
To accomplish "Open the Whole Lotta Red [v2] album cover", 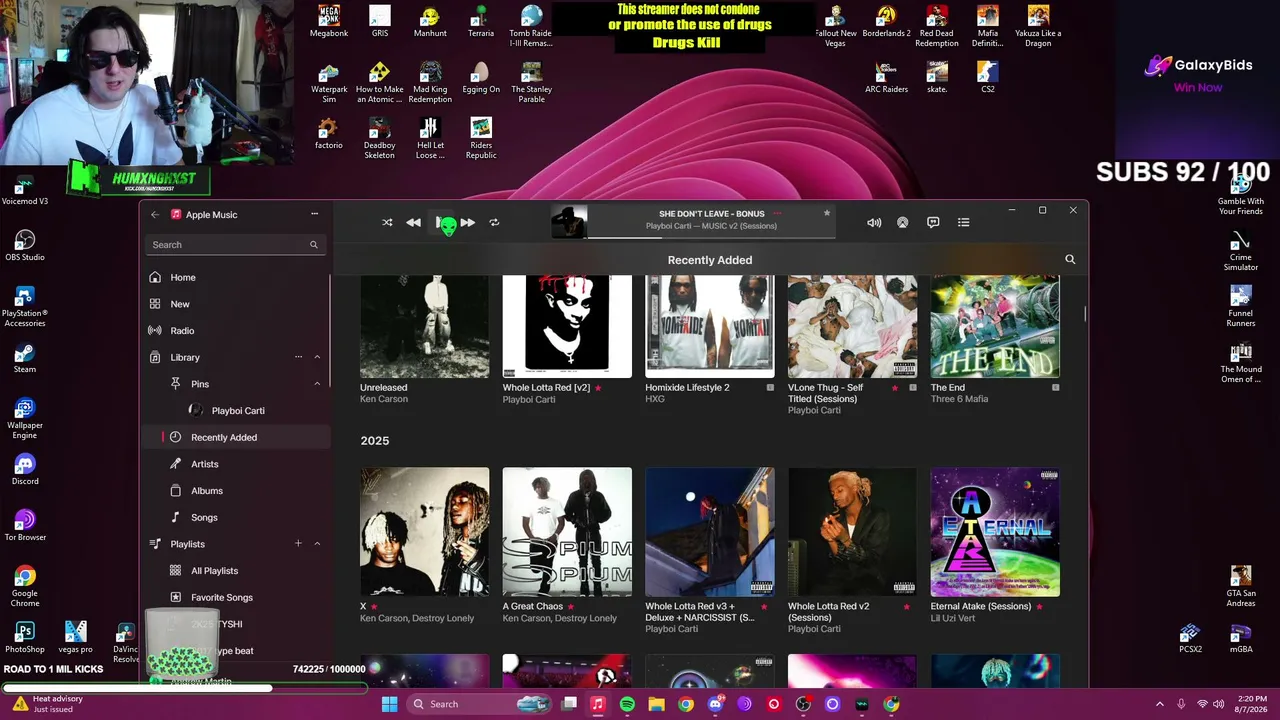I will click(567, 326).
